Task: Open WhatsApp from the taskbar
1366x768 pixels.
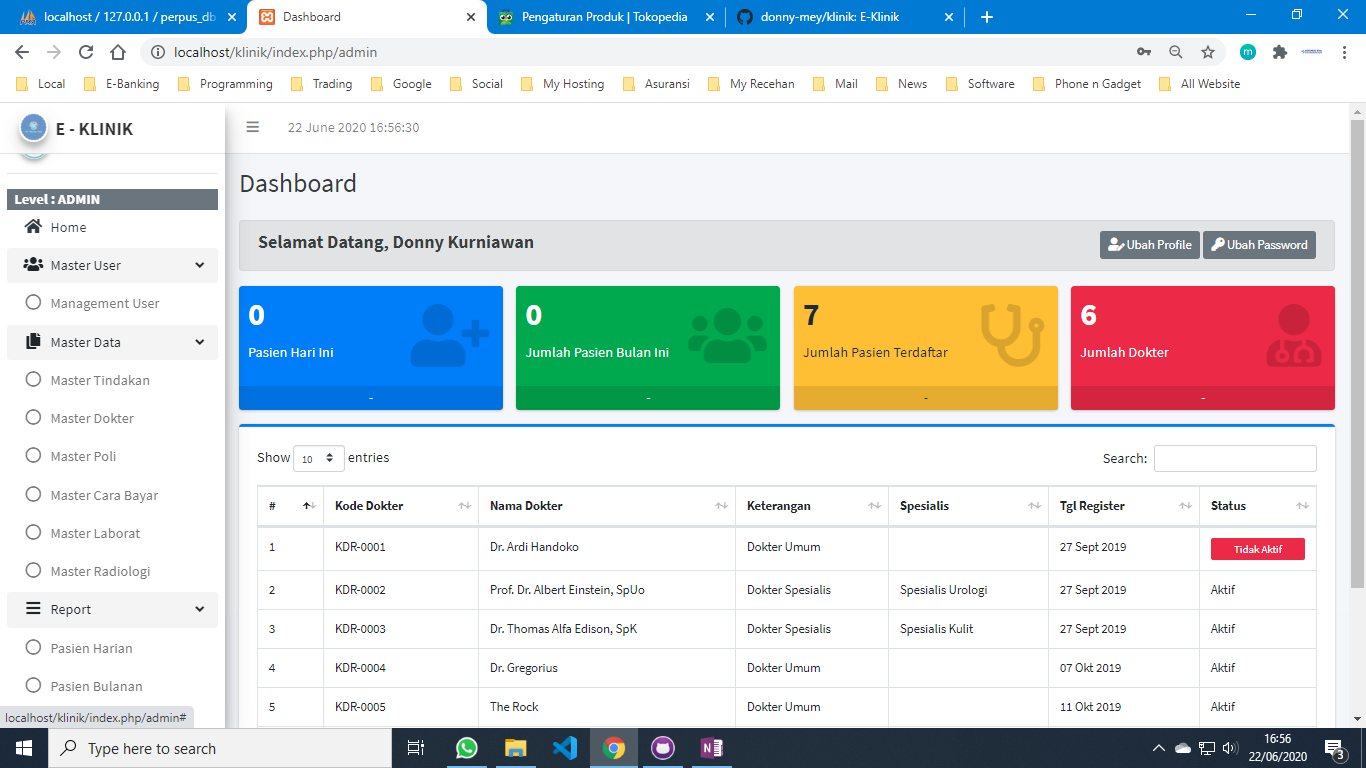Action: 467,748
